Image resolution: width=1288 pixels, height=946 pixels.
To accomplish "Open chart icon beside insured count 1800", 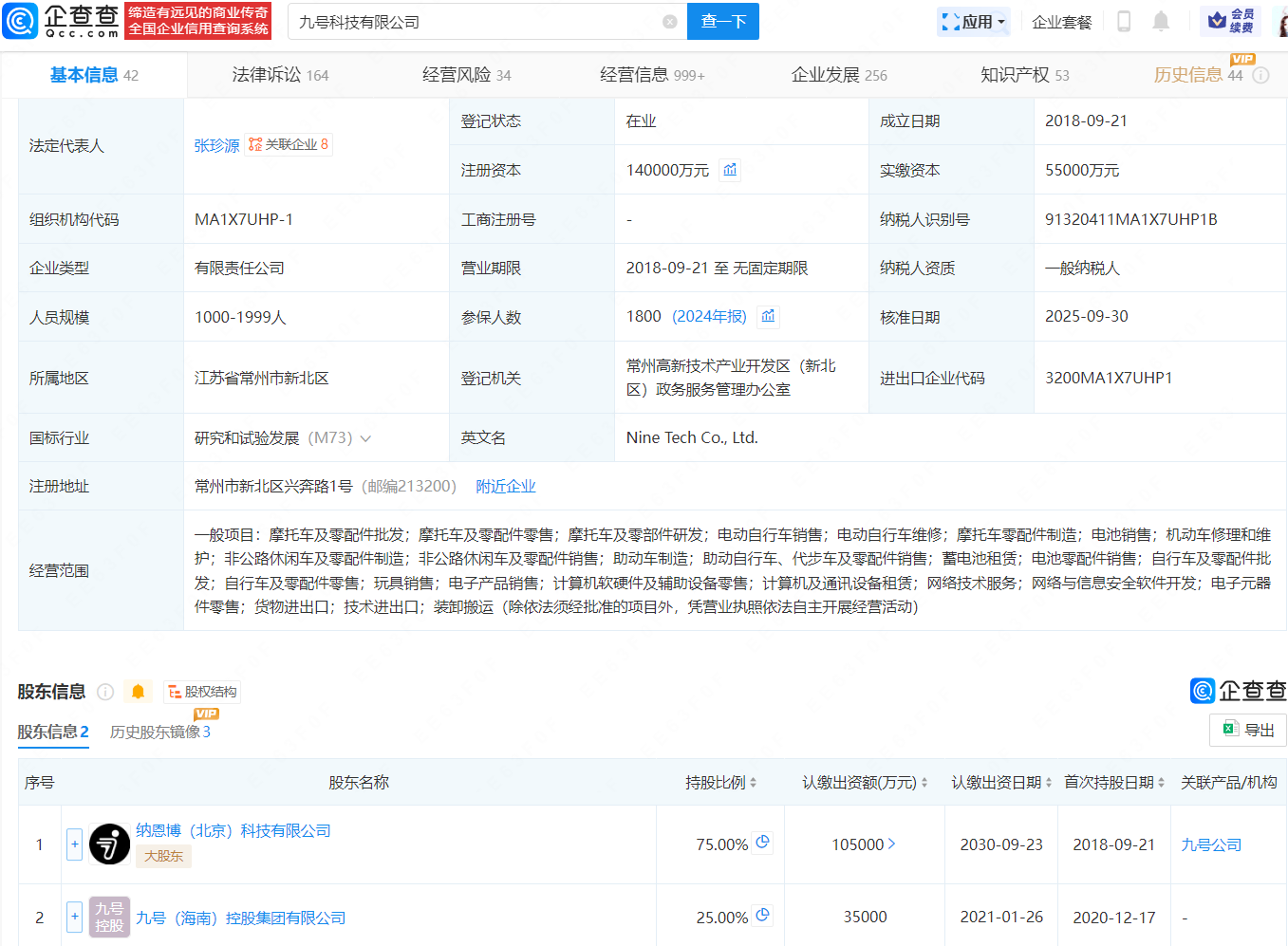I will tap(768, 316).
